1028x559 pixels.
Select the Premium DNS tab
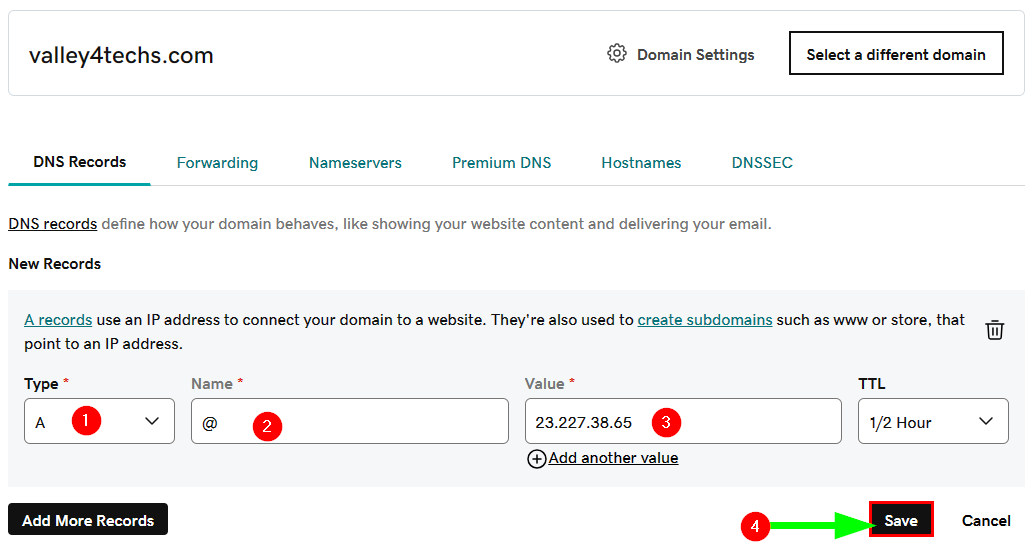pos(501,163)
